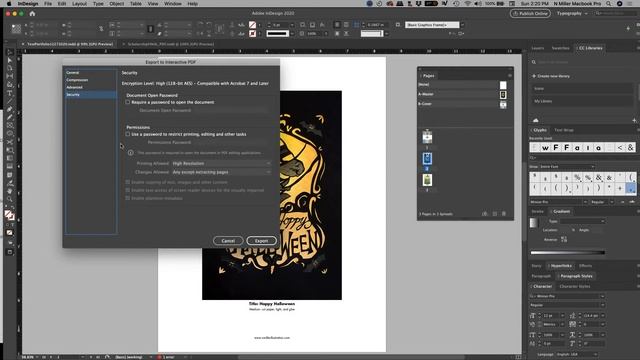Screen dimensions: 640x360
Task: Enable Require a password to open the document
Action: 128,102
